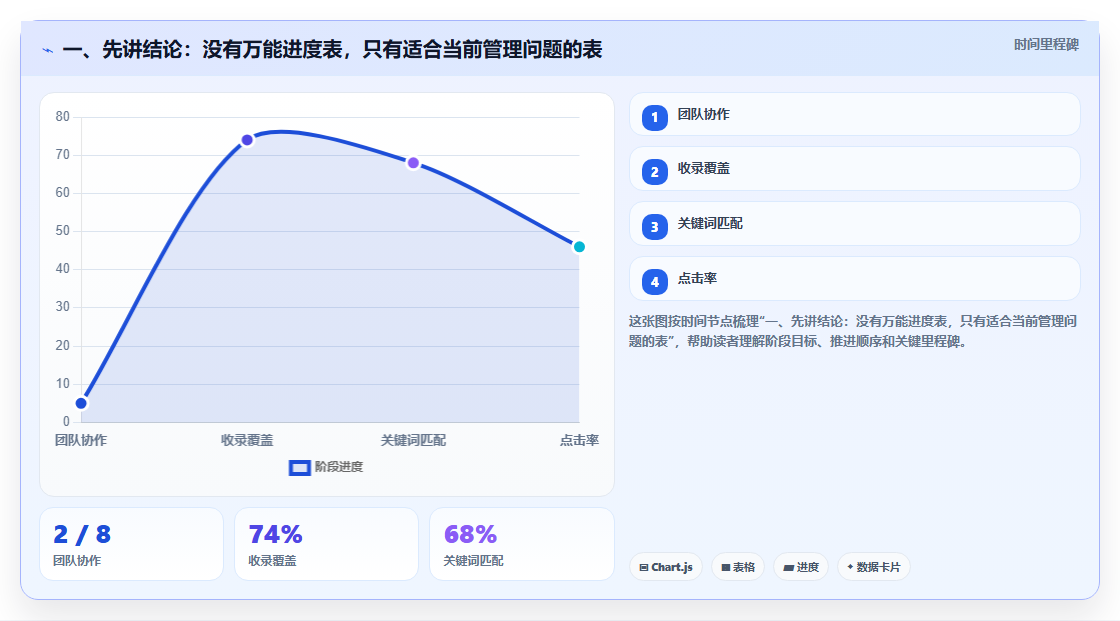This screenshot has height=621, width=1120.
Task: Click the heading 一、先讲结论 title text
Action: 332,49
